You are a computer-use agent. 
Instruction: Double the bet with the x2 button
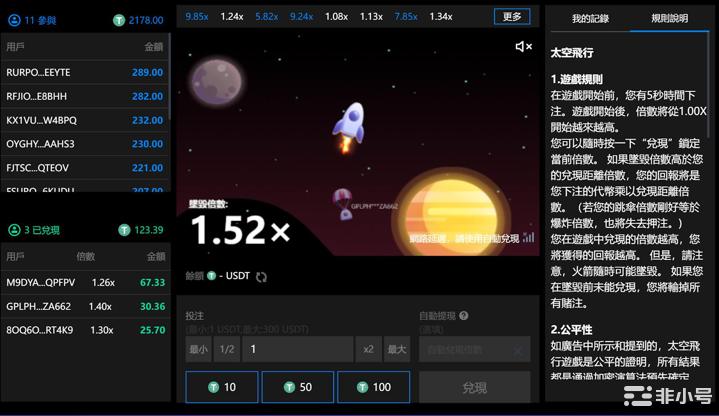pos(368,349)
